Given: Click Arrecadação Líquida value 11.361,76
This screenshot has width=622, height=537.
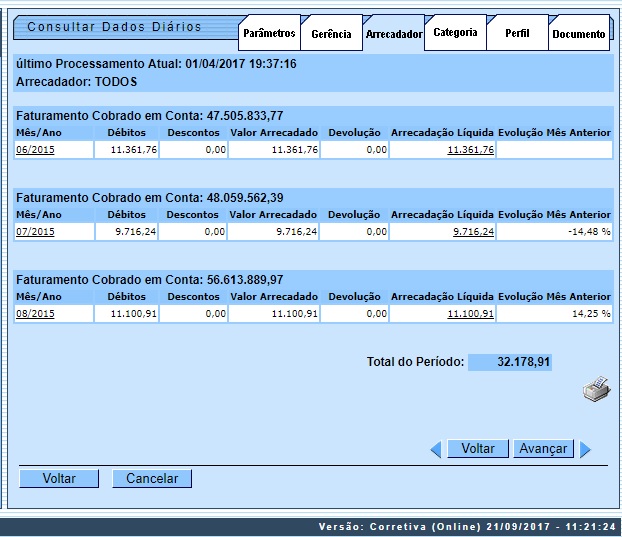Looking at the screenshot, I should 470,150.
